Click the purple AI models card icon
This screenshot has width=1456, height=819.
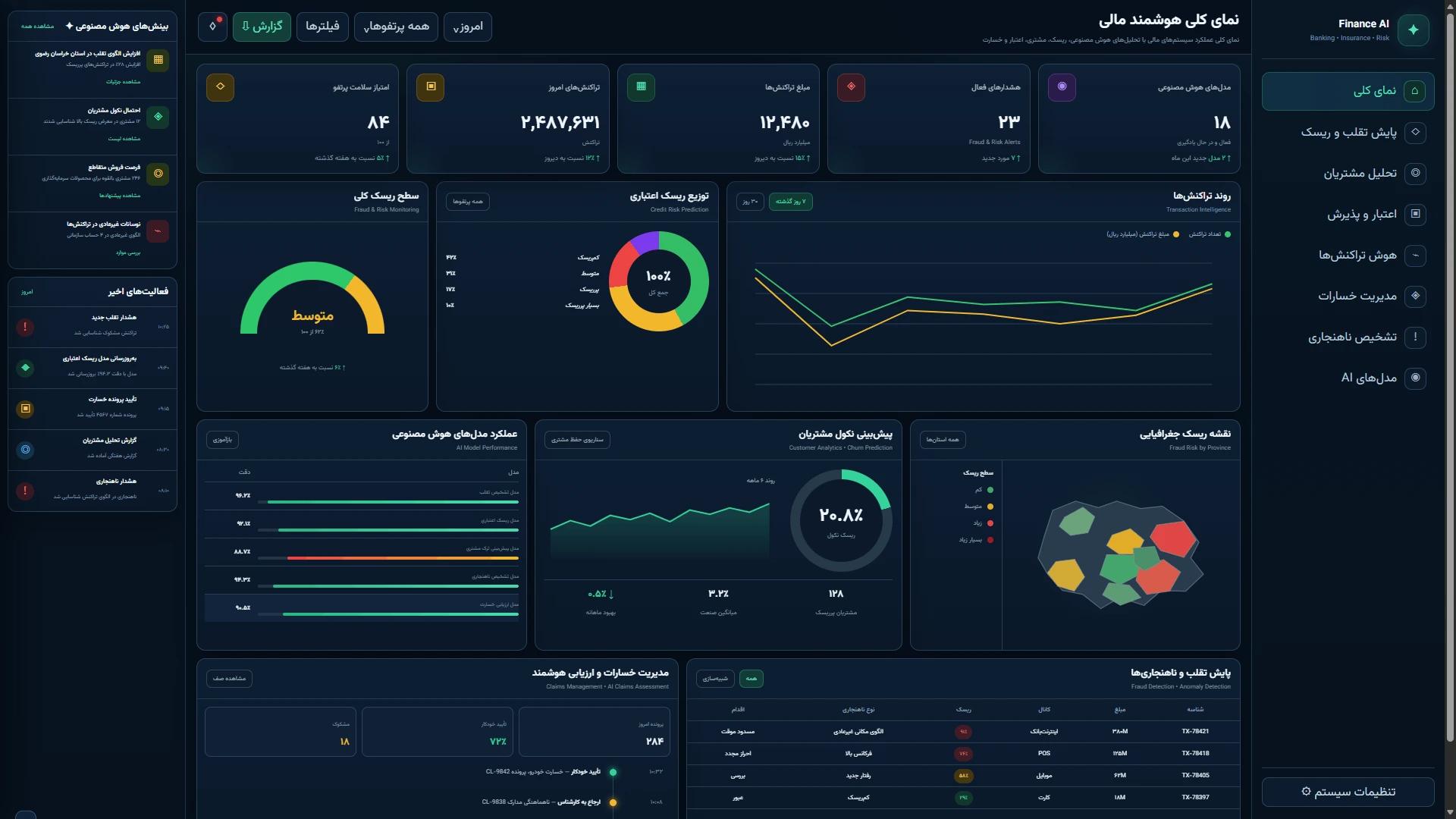pyautogui.click(x=1062, y=86)
